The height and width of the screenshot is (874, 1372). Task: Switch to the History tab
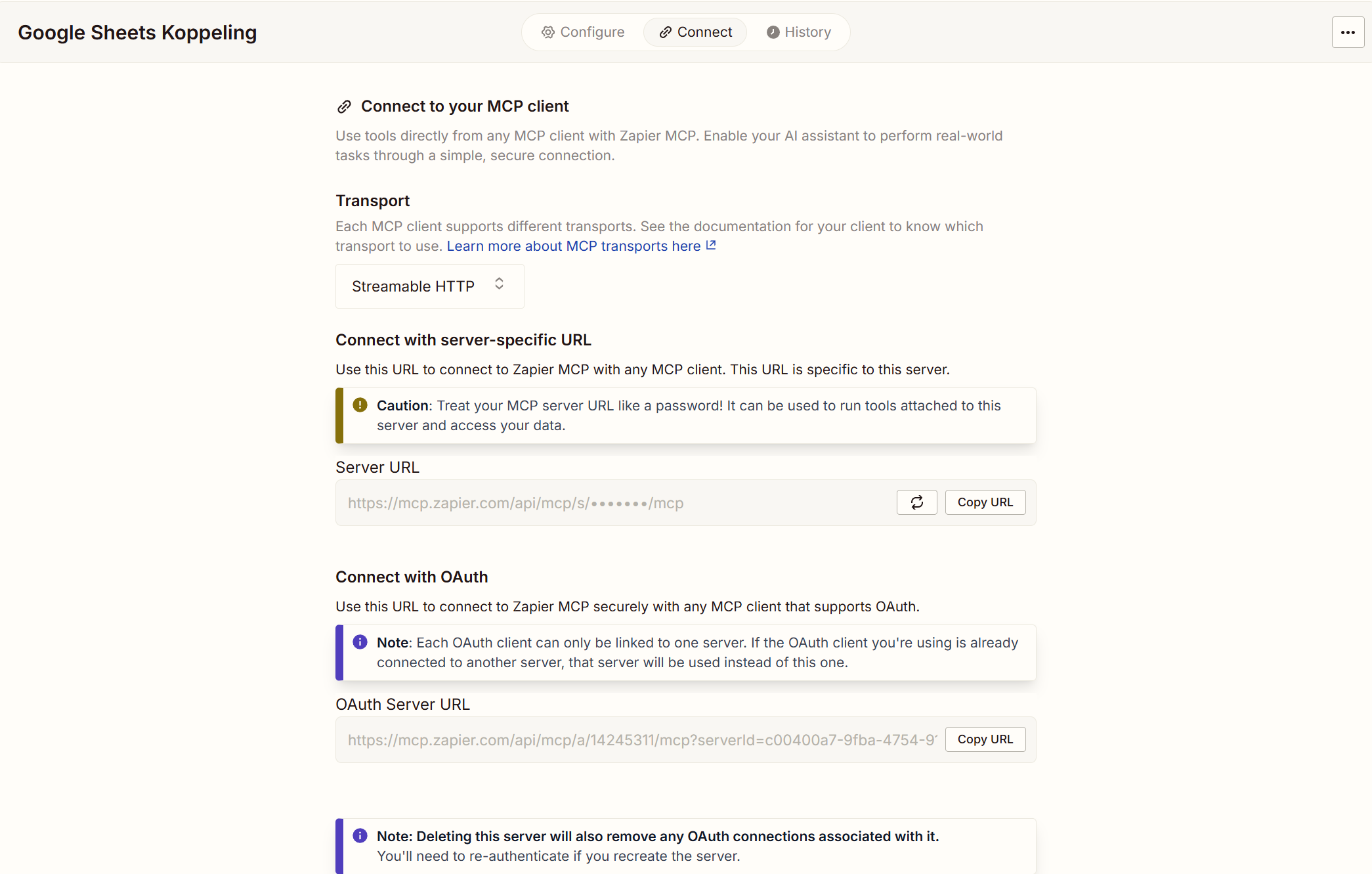click(799, 32)
